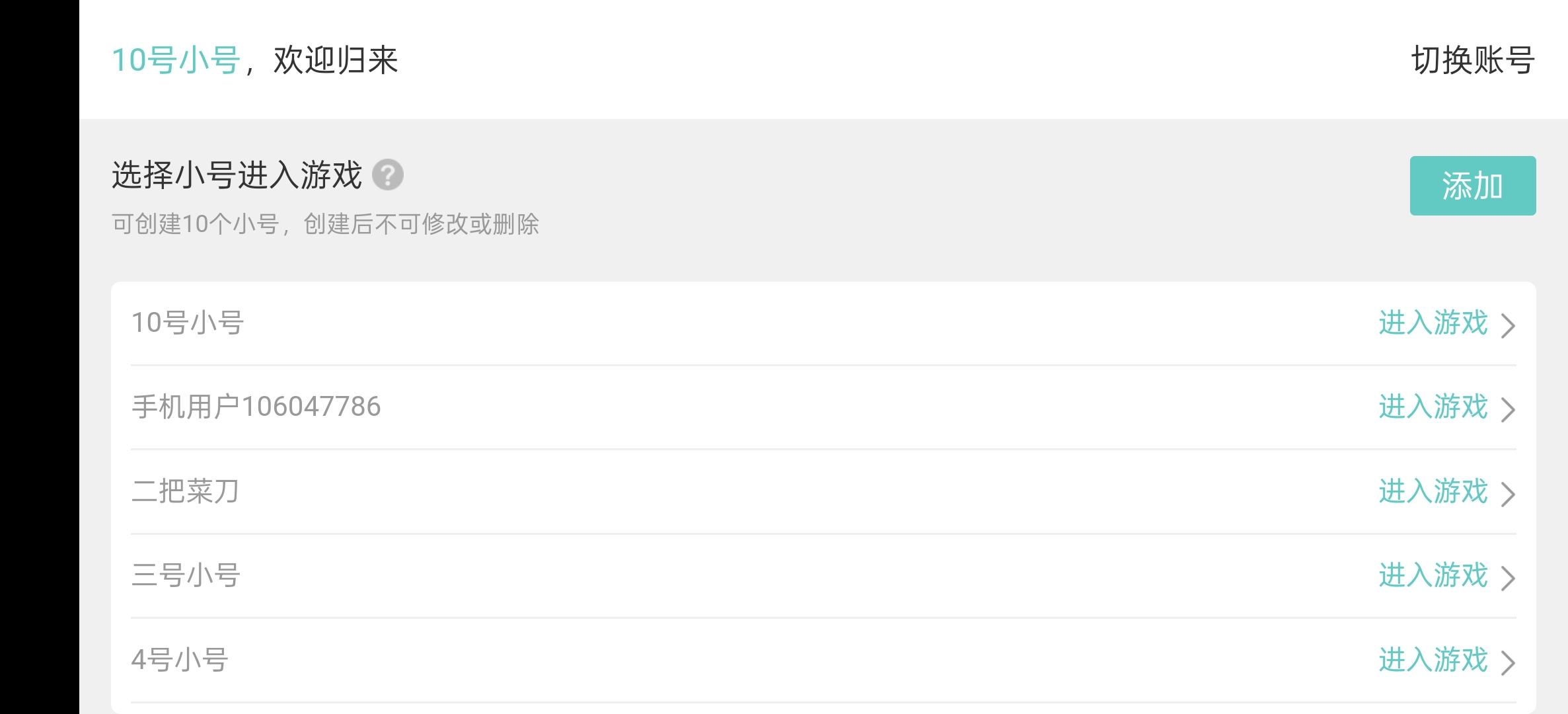
Task: Click the 添加 button to add account
Action: click(x=1473, y=186)
